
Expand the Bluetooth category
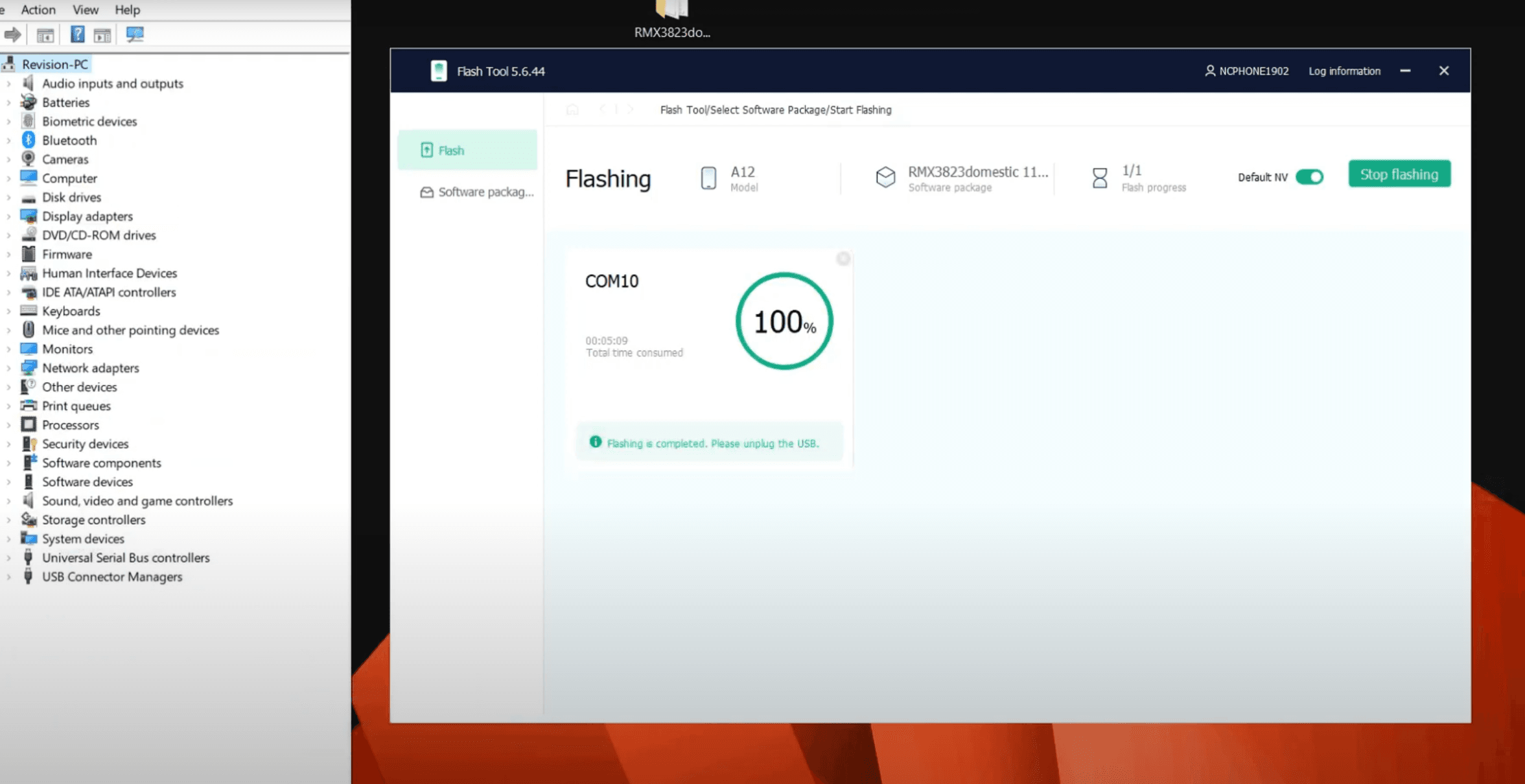8,140
